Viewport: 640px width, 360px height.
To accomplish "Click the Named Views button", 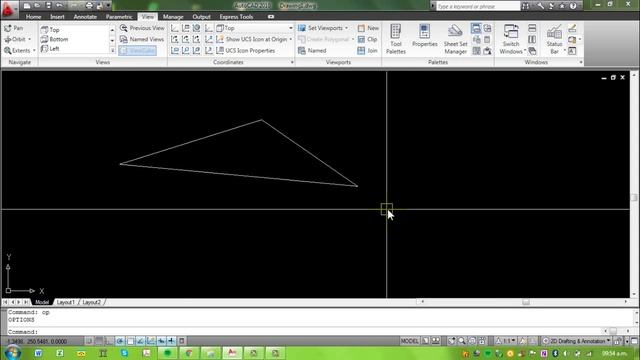I will (142, 39).
